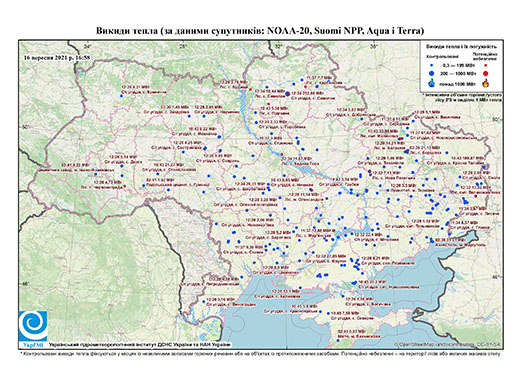Click the понад 1000 MW legend label
The height and width of the screenshot is (368, 520).
point(458,83)
